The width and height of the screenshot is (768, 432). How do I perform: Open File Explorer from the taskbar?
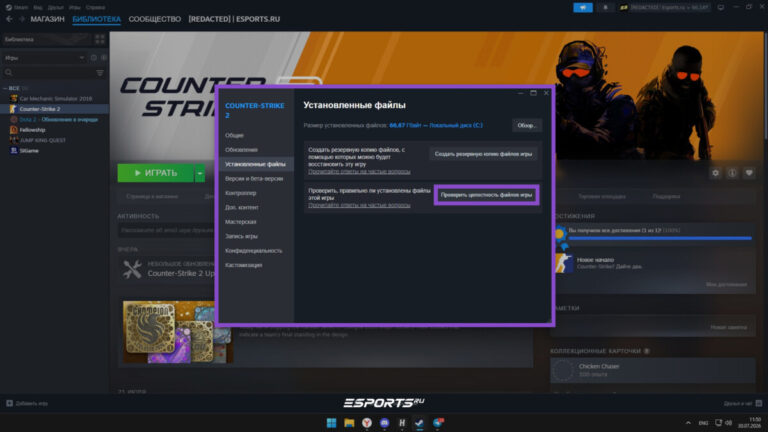[x=349, y=423]
